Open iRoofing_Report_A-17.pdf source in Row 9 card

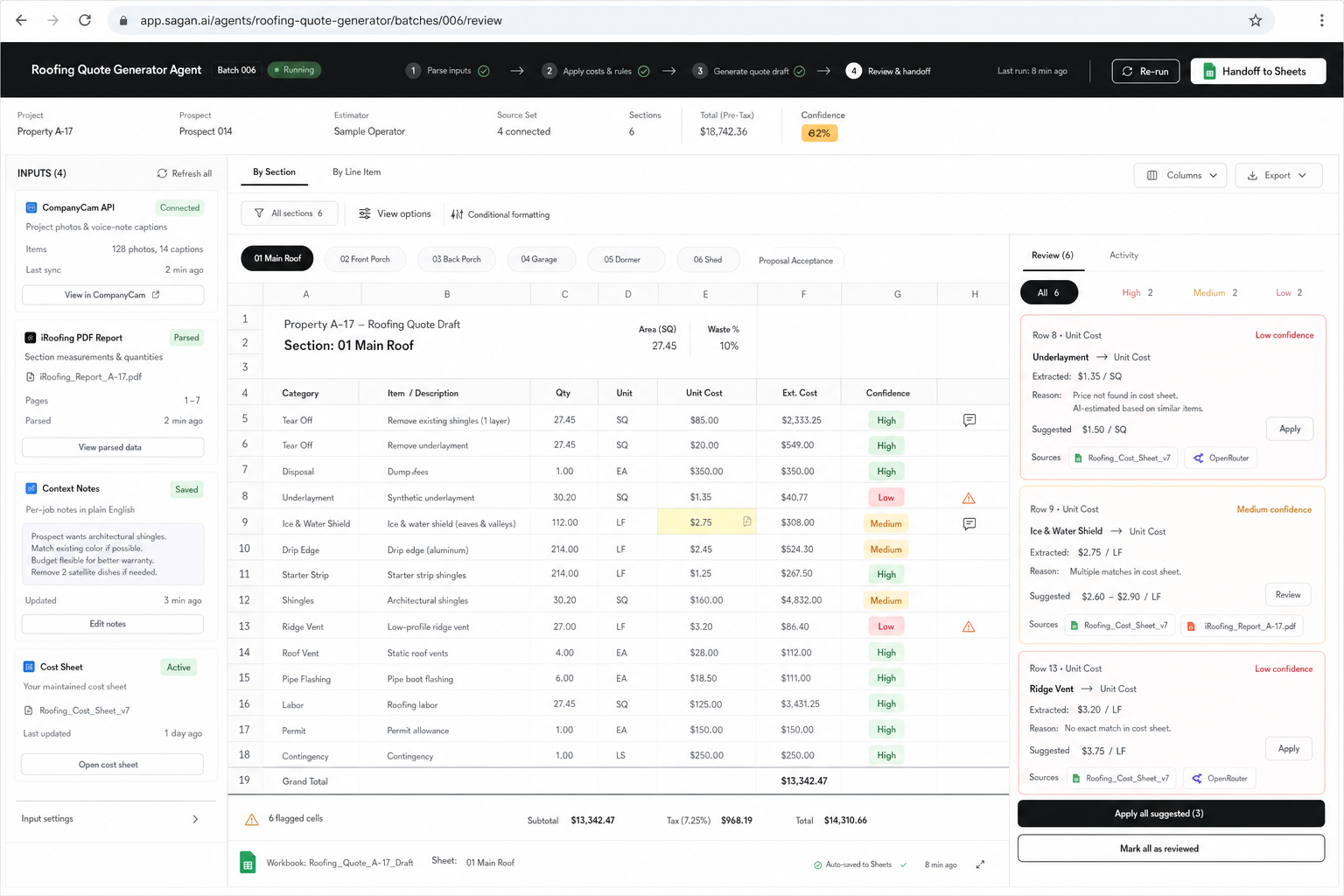tap(1242, 626)
